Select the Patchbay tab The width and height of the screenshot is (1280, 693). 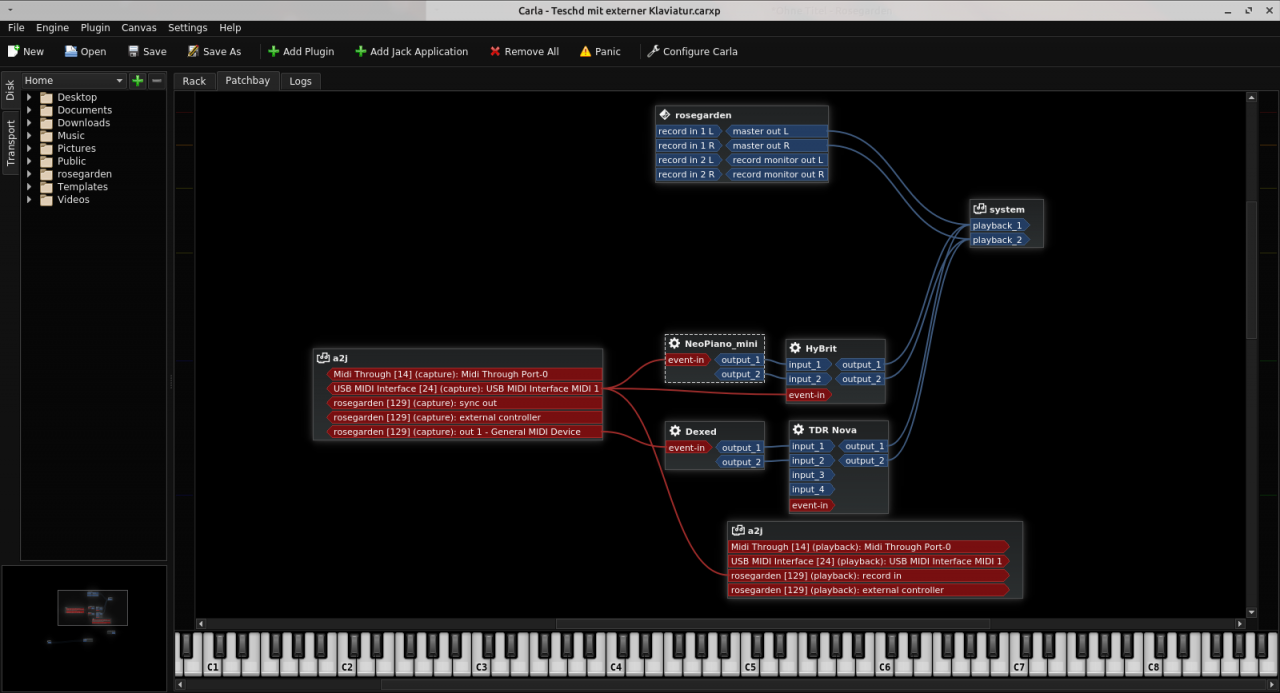pos(247,80)
